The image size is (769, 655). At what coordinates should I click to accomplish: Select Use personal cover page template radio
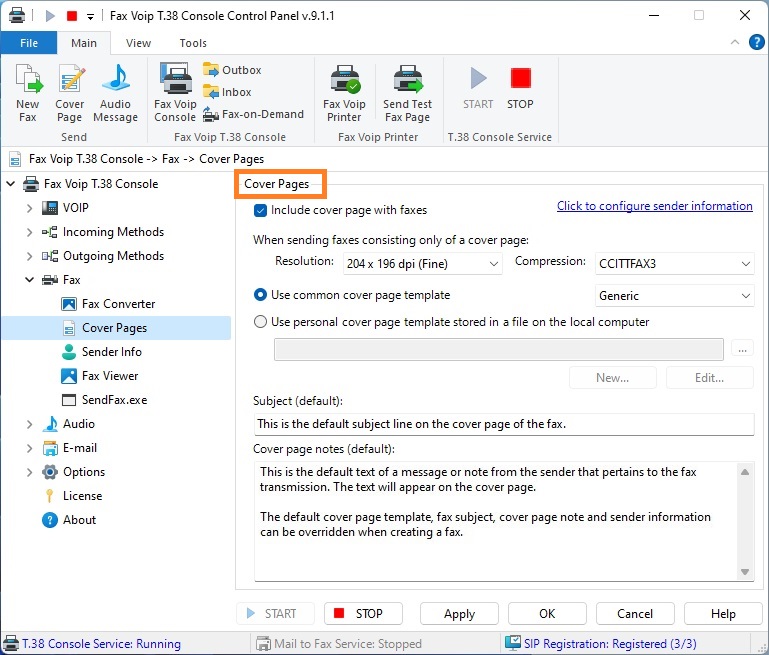pyautogui.click(x=260, y=322)
